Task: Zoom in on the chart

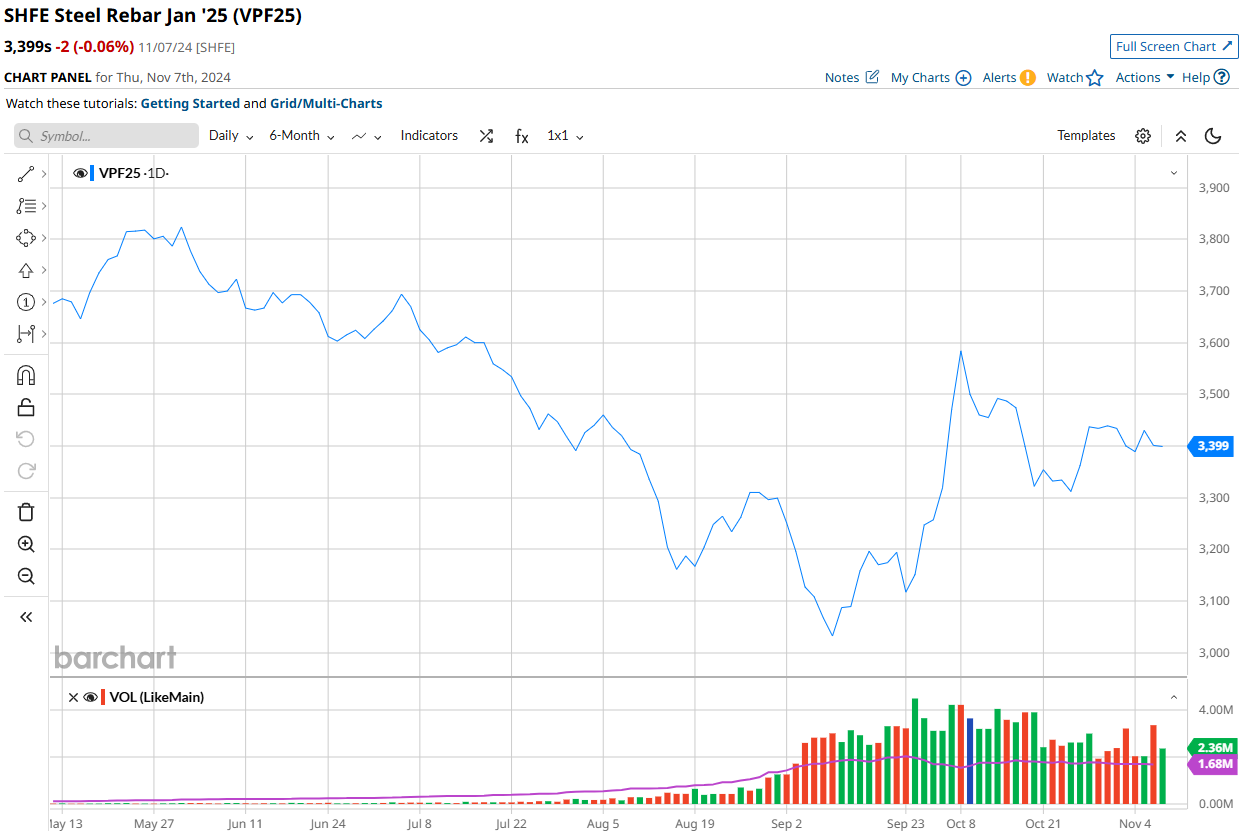Action: [x=26, y=544]
